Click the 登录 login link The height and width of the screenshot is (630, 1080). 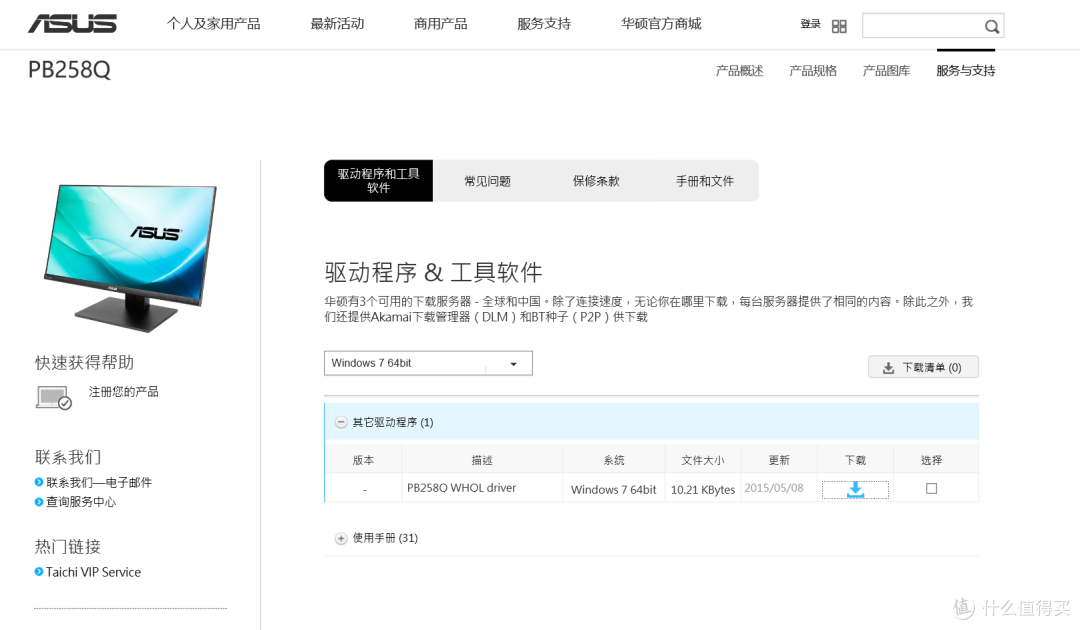[x=810, y=24]
